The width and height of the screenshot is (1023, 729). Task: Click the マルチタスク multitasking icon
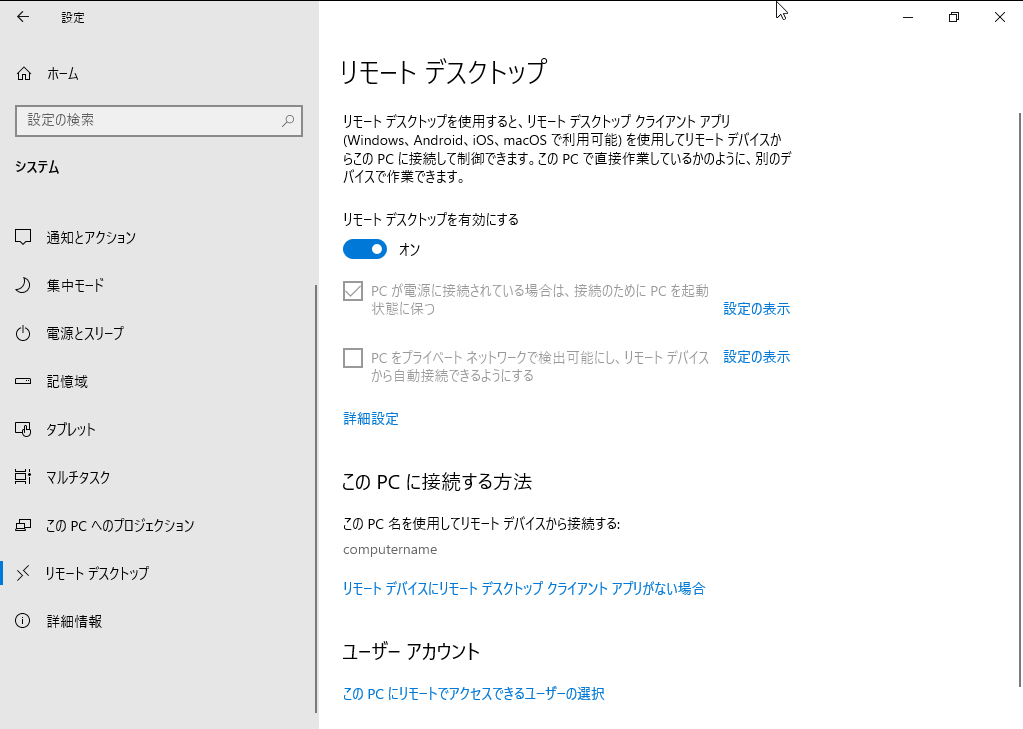(24, 478)
